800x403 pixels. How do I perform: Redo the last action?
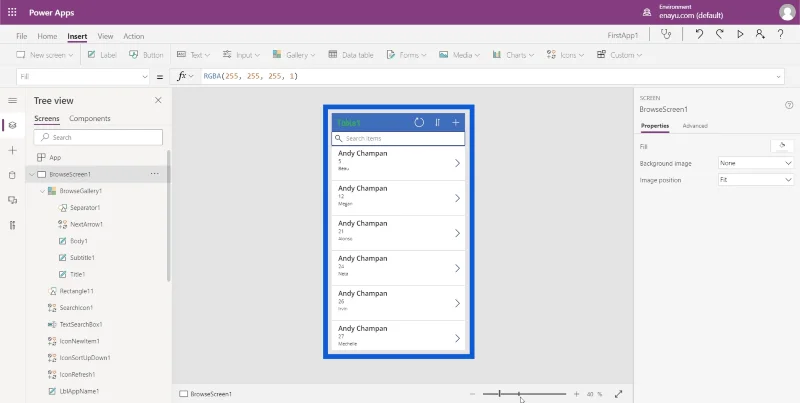719,35
